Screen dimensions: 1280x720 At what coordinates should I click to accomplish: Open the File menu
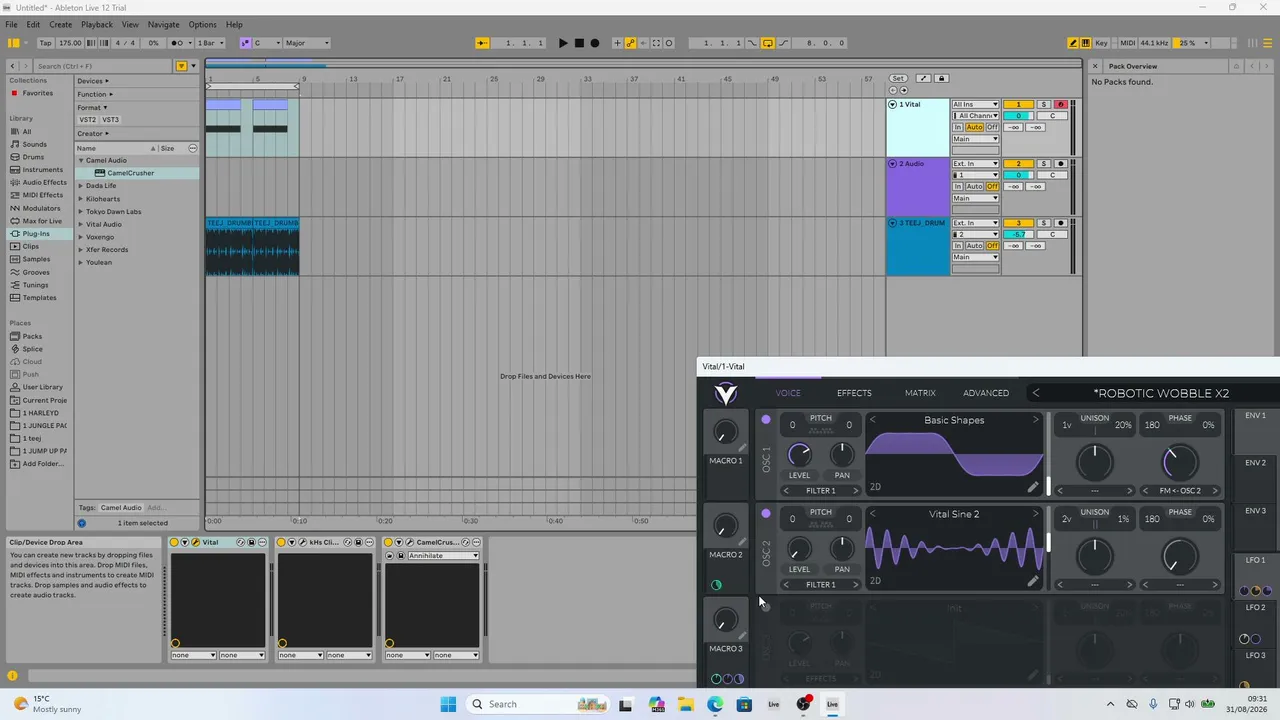click(11, 24)
